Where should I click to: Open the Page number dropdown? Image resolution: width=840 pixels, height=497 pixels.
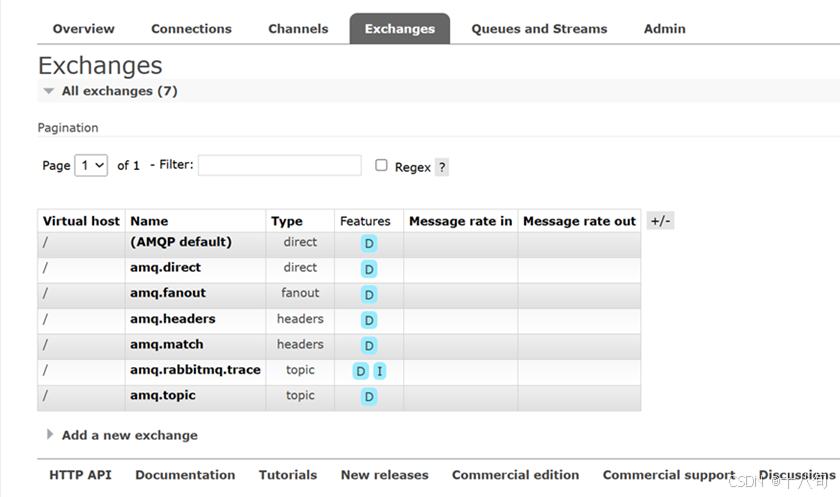pos(91,165)
